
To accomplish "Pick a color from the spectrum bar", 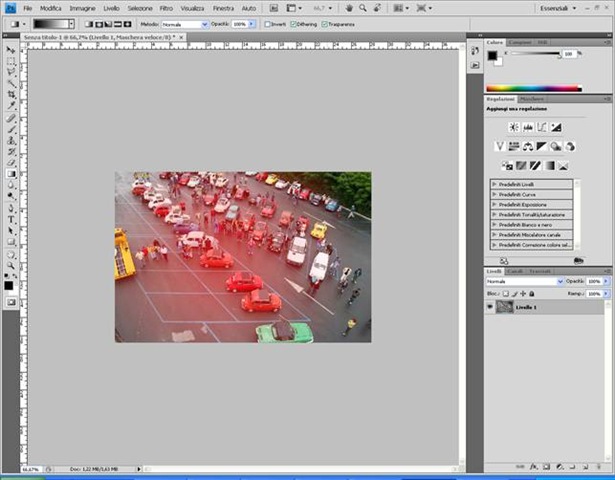I will (x=533, y=88).
